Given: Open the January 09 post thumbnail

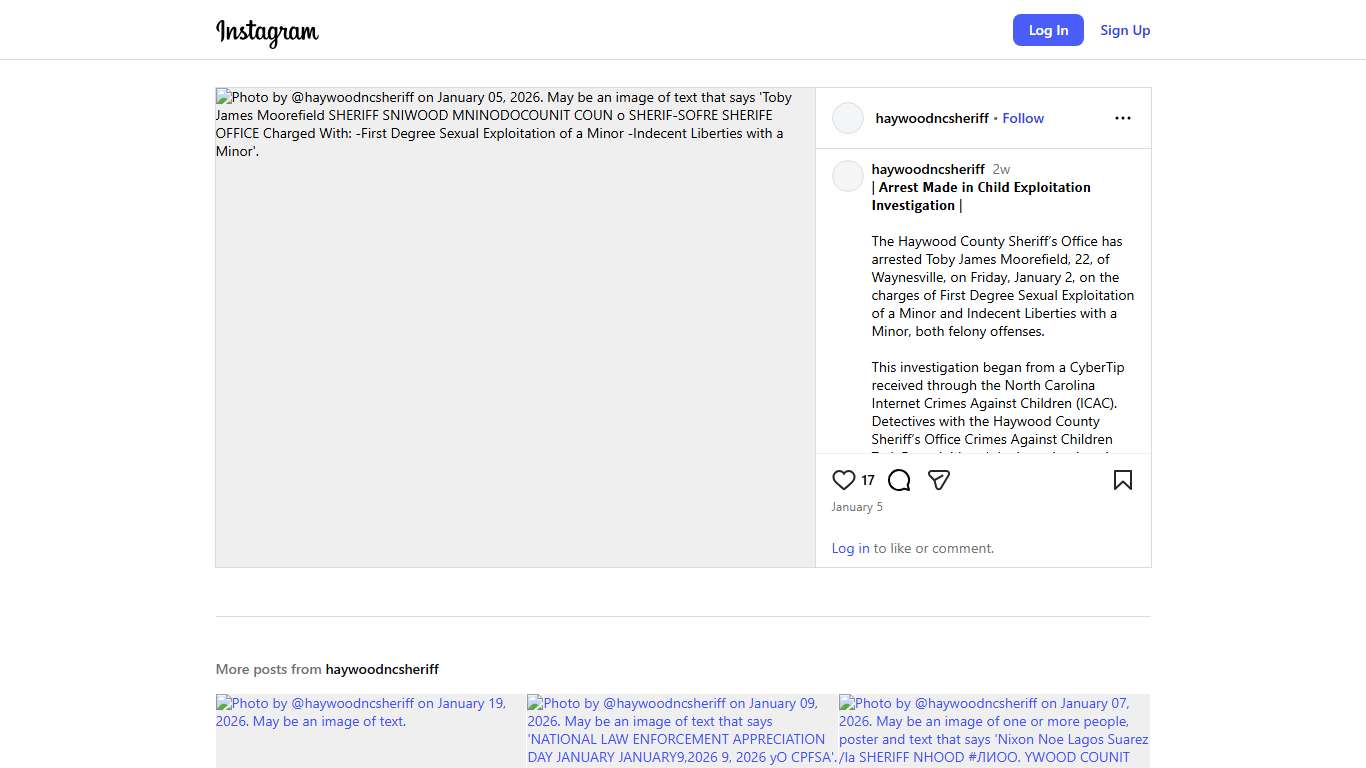Looking at the screenshot, I should click(682, 730).
